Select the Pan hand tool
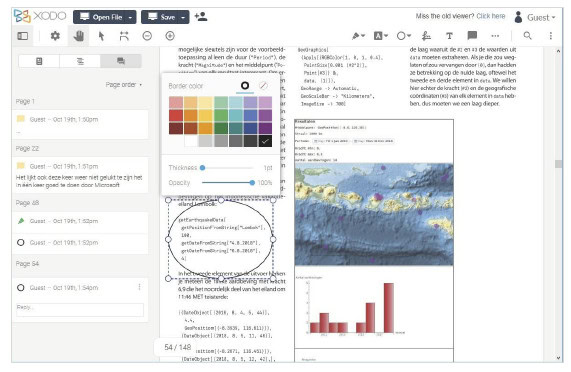This screenshot has height=372, width=571. click(79, 36)
